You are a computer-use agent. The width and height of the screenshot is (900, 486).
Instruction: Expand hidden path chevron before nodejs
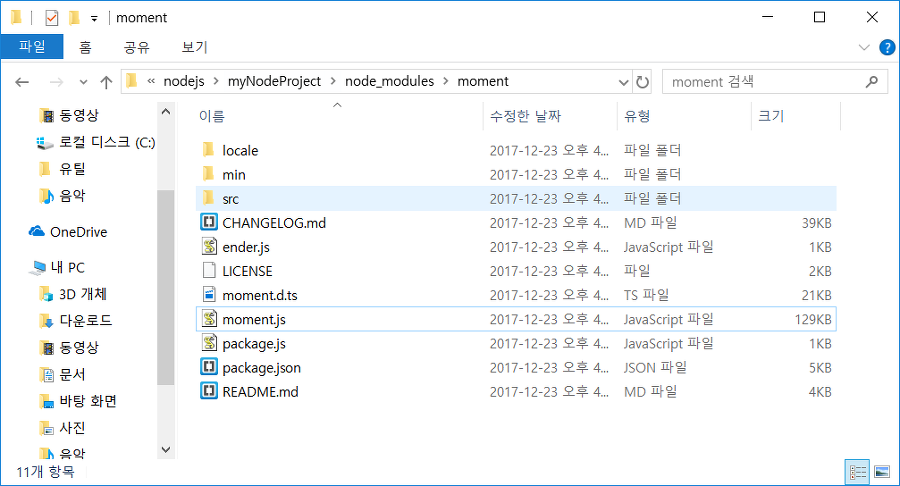click(x=151, y=81)
